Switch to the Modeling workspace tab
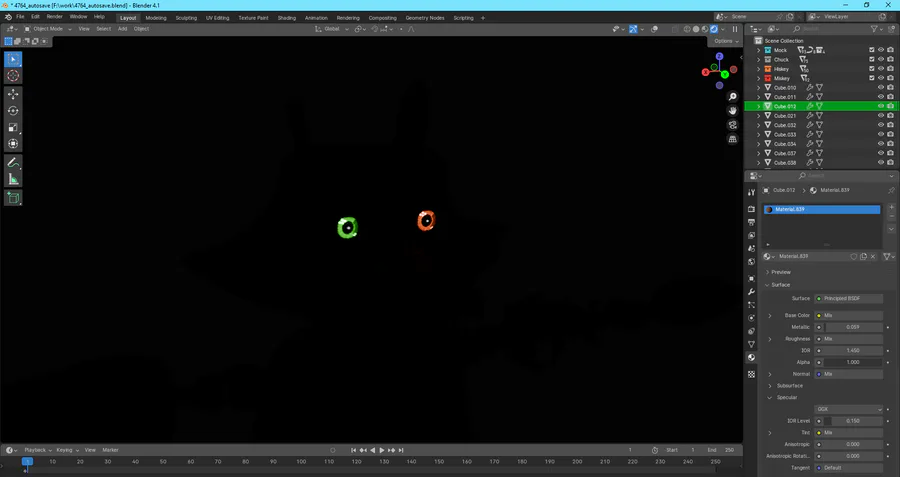This screenshot has height=477, width=900. tap(156, 18)
